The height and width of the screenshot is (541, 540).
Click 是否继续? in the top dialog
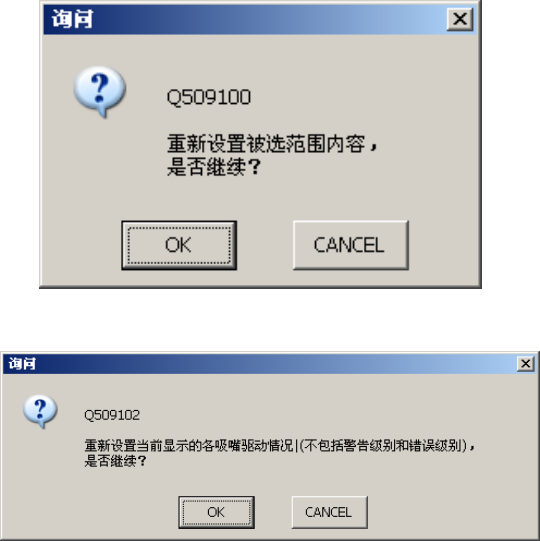point(214,167)
